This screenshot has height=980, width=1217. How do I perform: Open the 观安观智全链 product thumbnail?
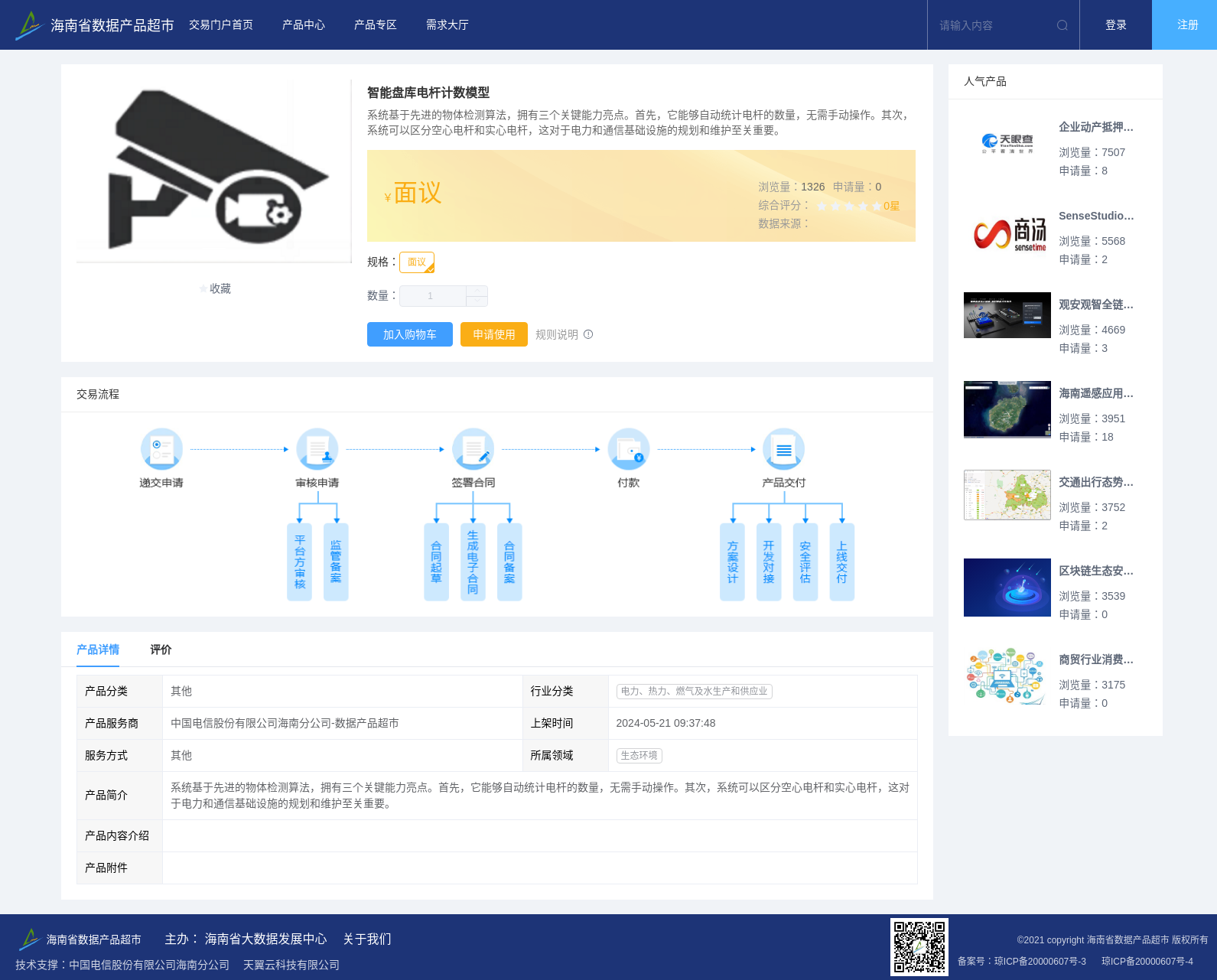(x=1007, y=315)
